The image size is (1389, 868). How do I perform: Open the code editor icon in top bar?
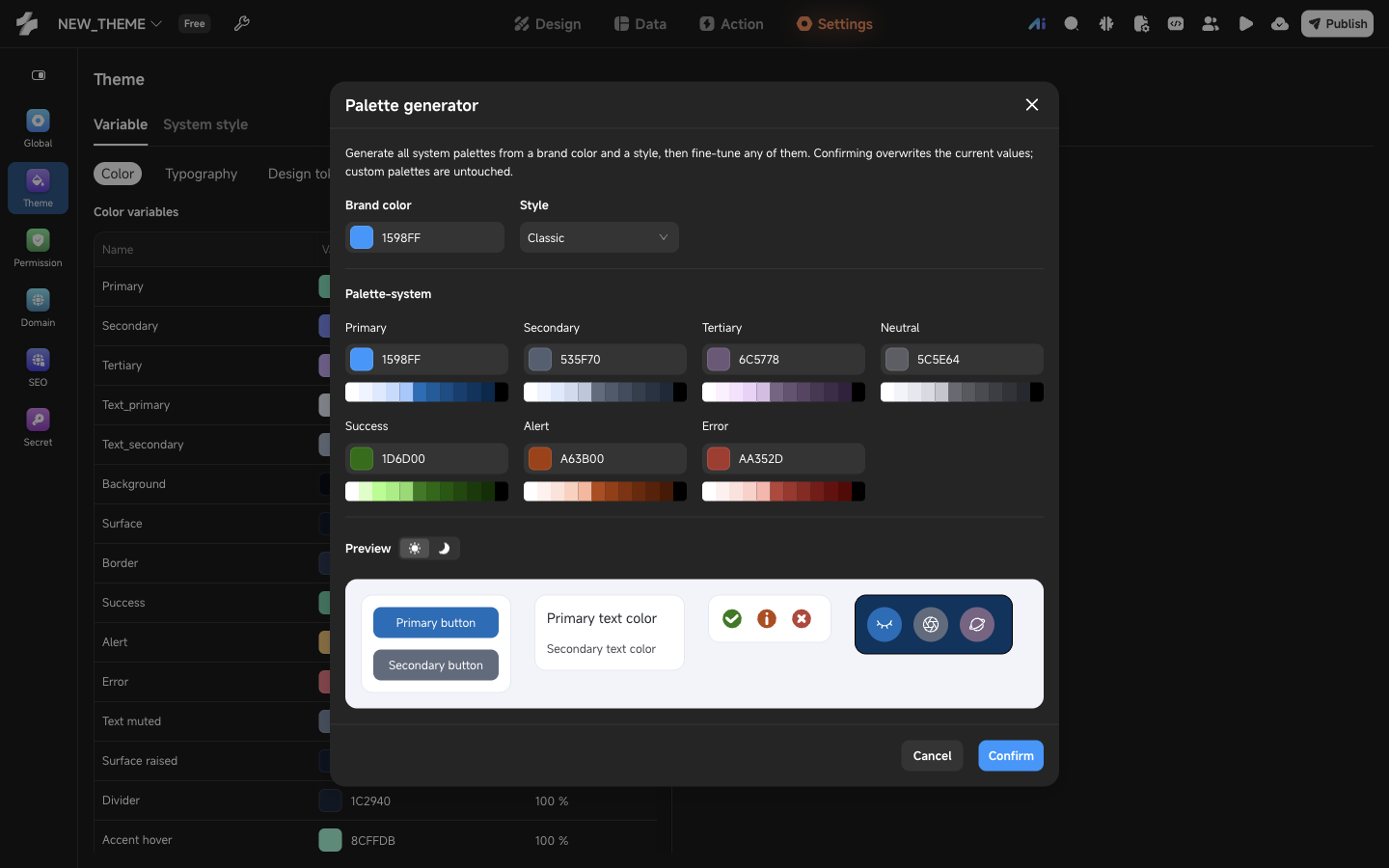point(1176,24)
